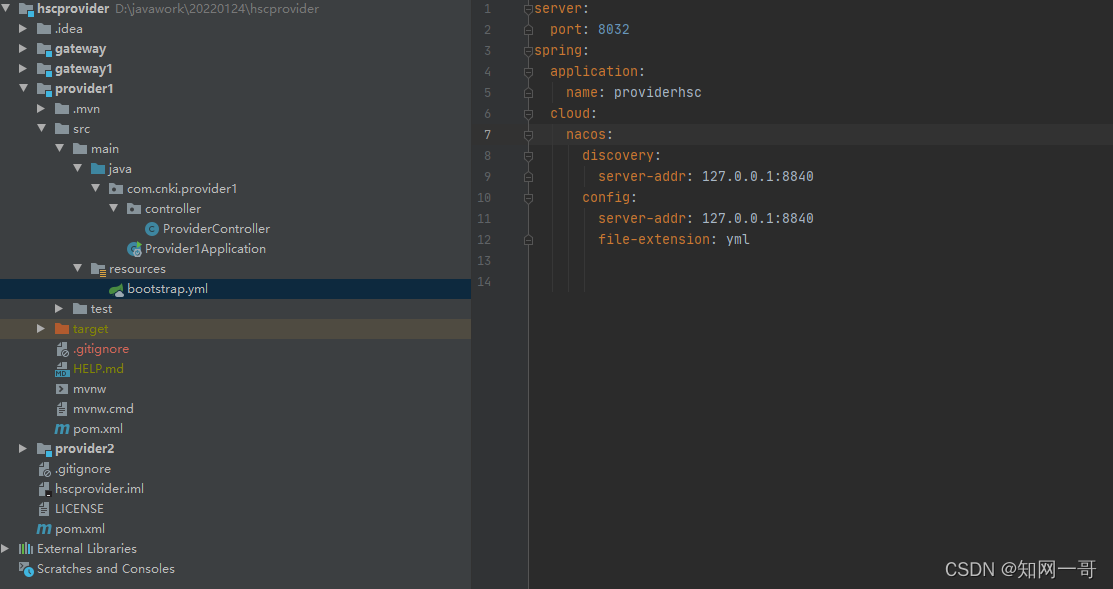Select Provider1Application in the project tree
The height and width of the screenshot is (589, 1113).
click(205, 248)
